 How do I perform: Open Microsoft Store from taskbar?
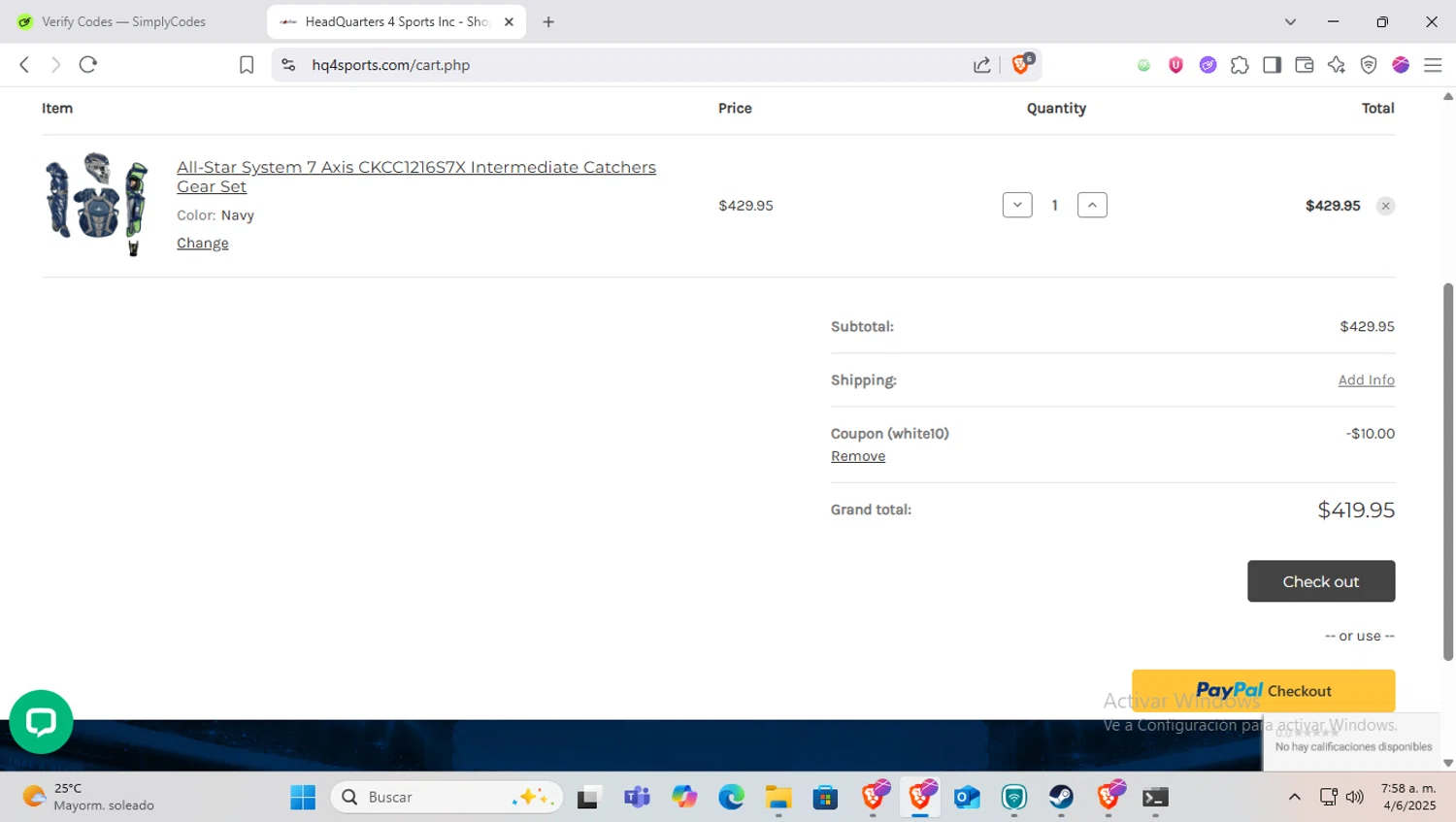click(x=825, y=797)
